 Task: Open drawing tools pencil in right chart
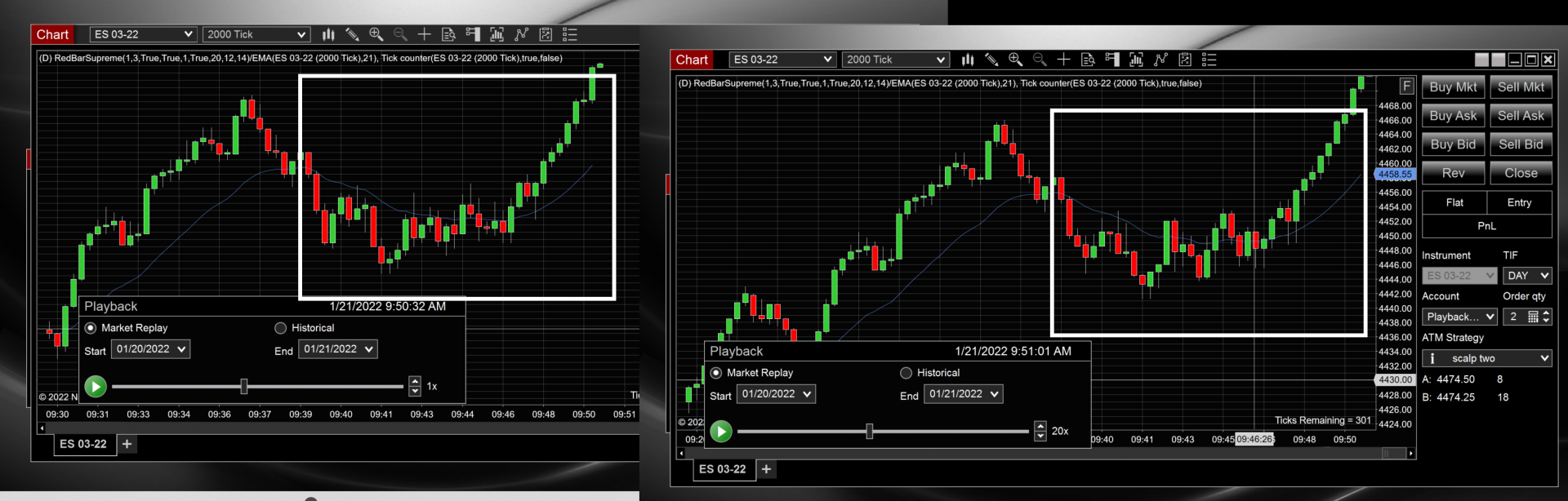(x=991, y=60)
